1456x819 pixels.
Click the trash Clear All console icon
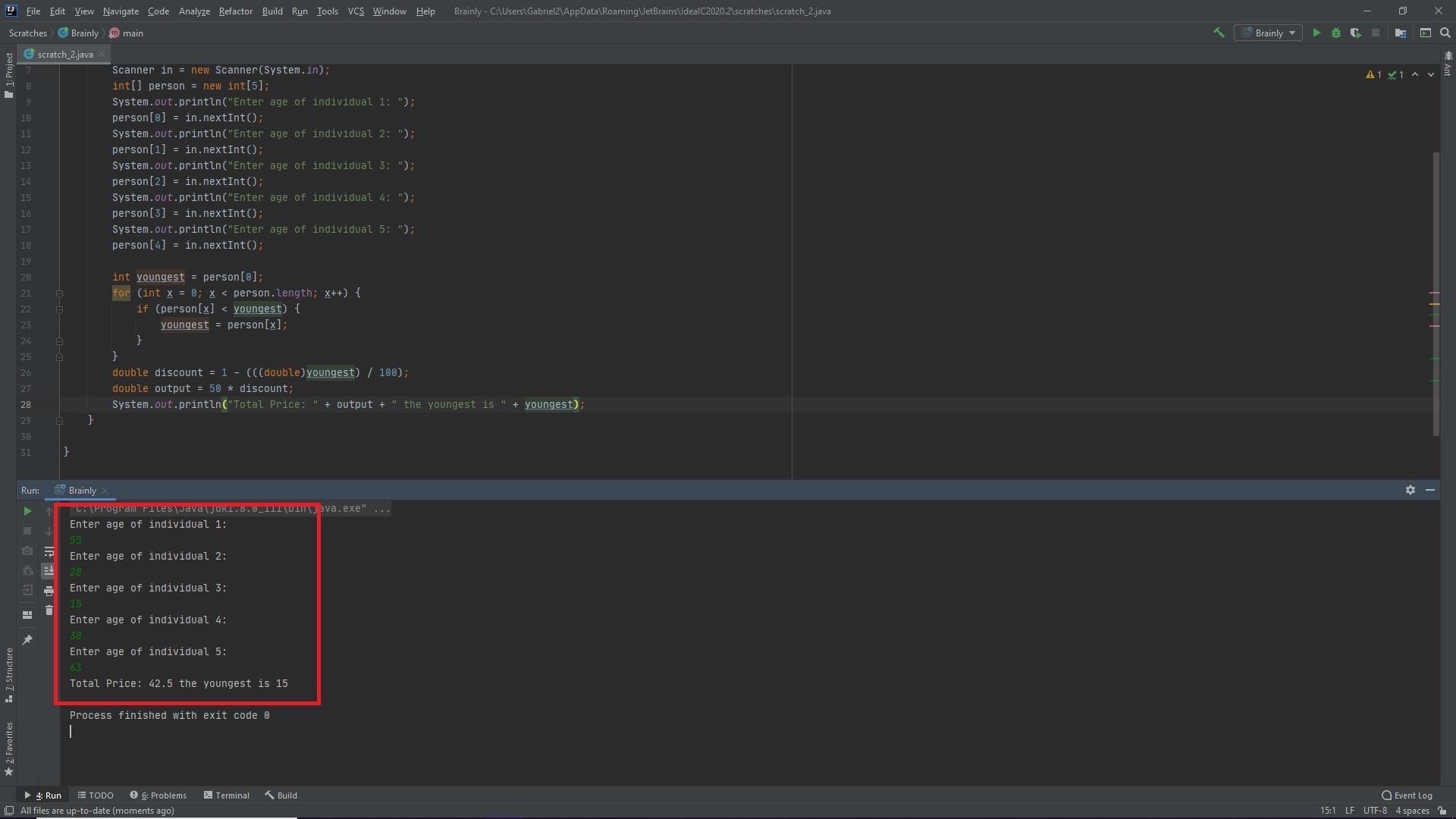tap(49, 610)
